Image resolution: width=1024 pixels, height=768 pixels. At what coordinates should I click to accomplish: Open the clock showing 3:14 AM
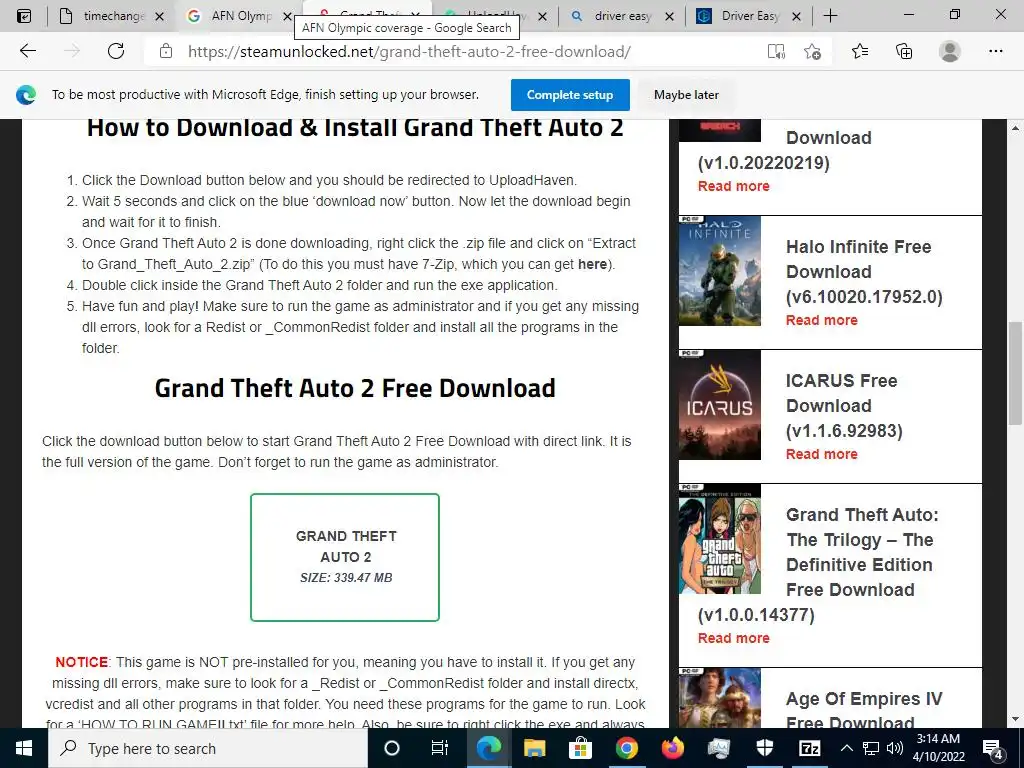pyautogui.click(x=938, y=748)
